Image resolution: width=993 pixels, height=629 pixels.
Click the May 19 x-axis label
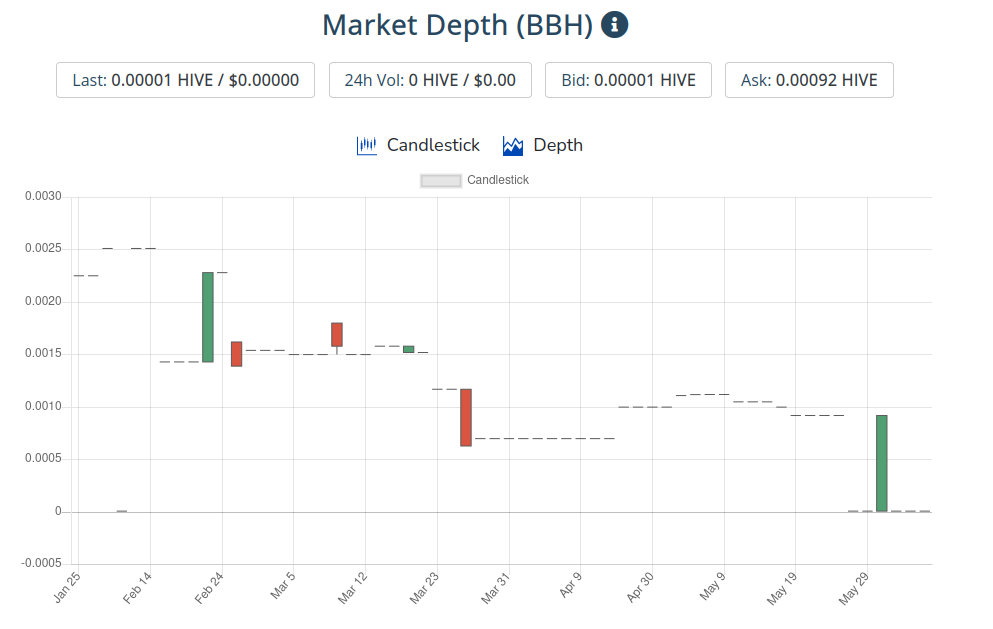pos(782,588)
